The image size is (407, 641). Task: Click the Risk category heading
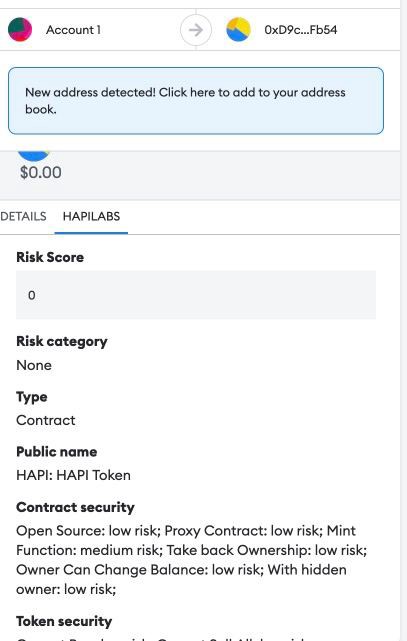[62, 341]
